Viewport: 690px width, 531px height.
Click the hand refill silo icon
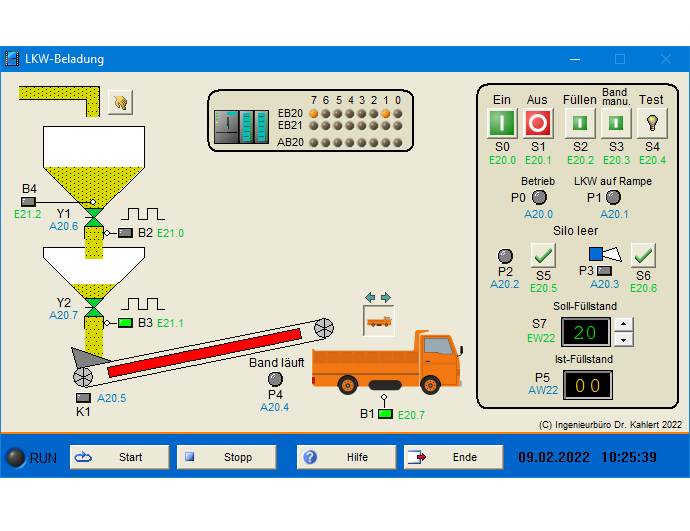pos(120,103)
